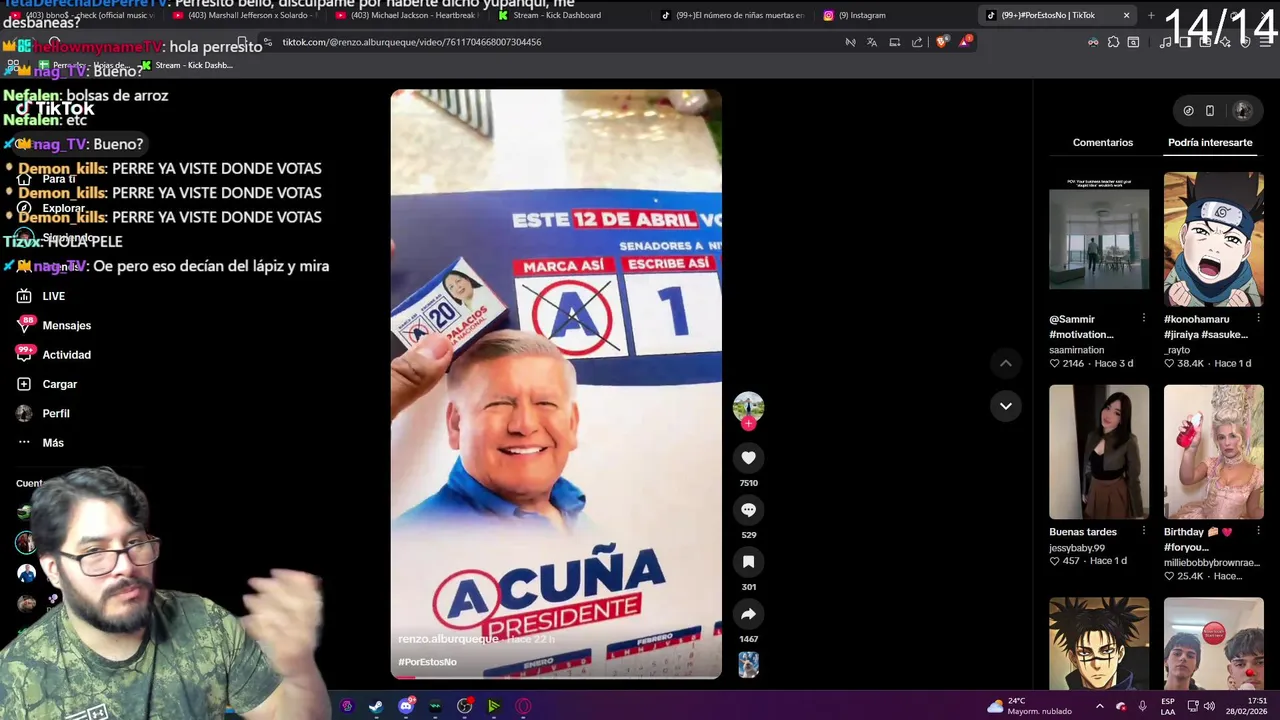The image size is (1280, 720).
Task: Click the ESP LAA language indicator
Action: click(x=1168, y=706)
